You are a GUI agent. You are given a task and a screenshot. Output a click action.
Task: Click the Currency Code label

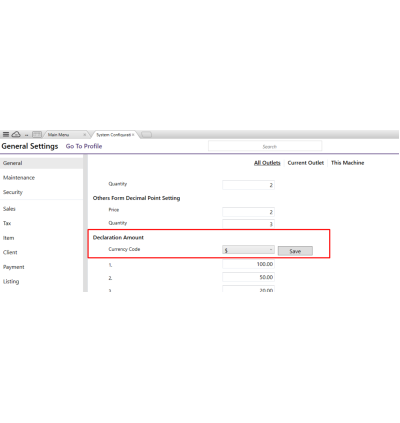point(124,249)
